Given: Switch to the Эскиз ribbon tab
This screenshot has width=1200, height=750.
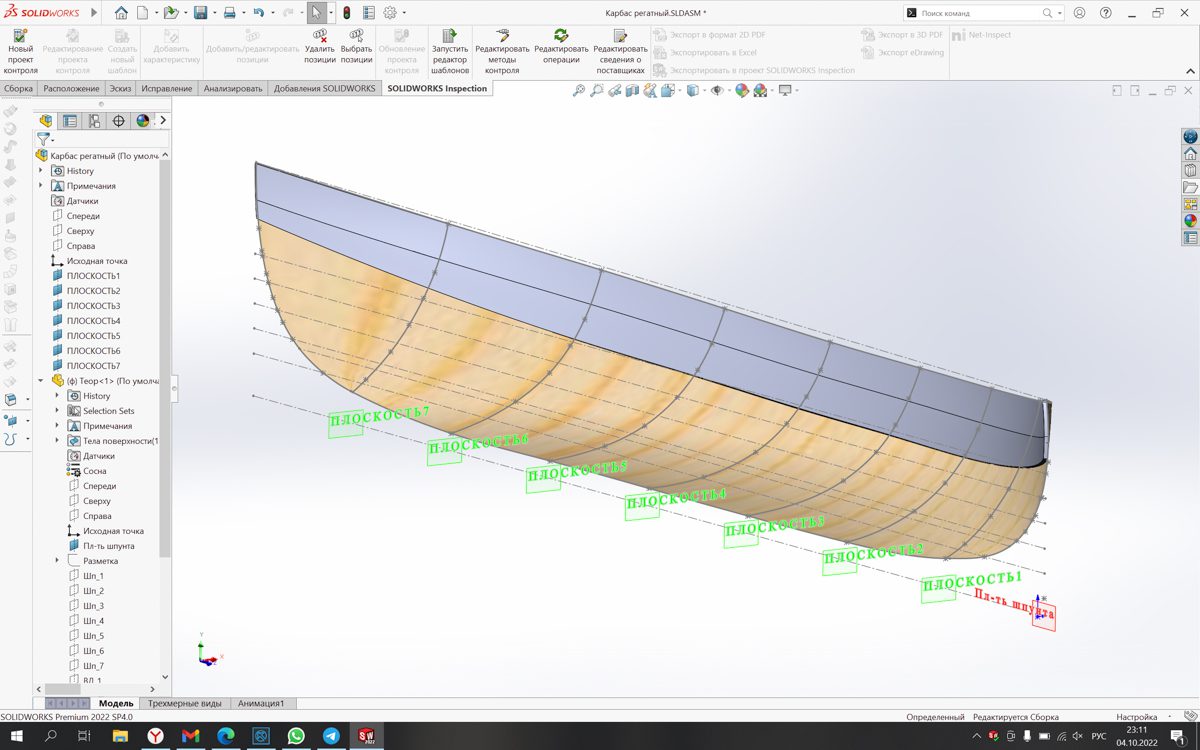Looking at the screenshot, I should (120, 88).
